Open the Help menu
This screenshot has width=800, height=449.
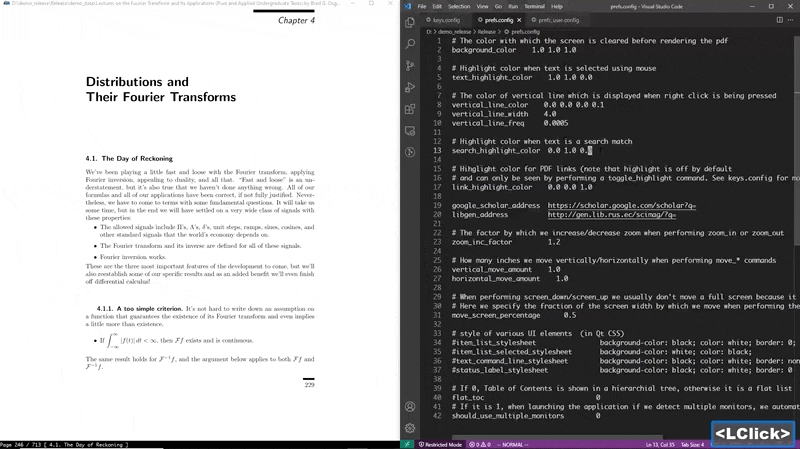click(557, 7)
